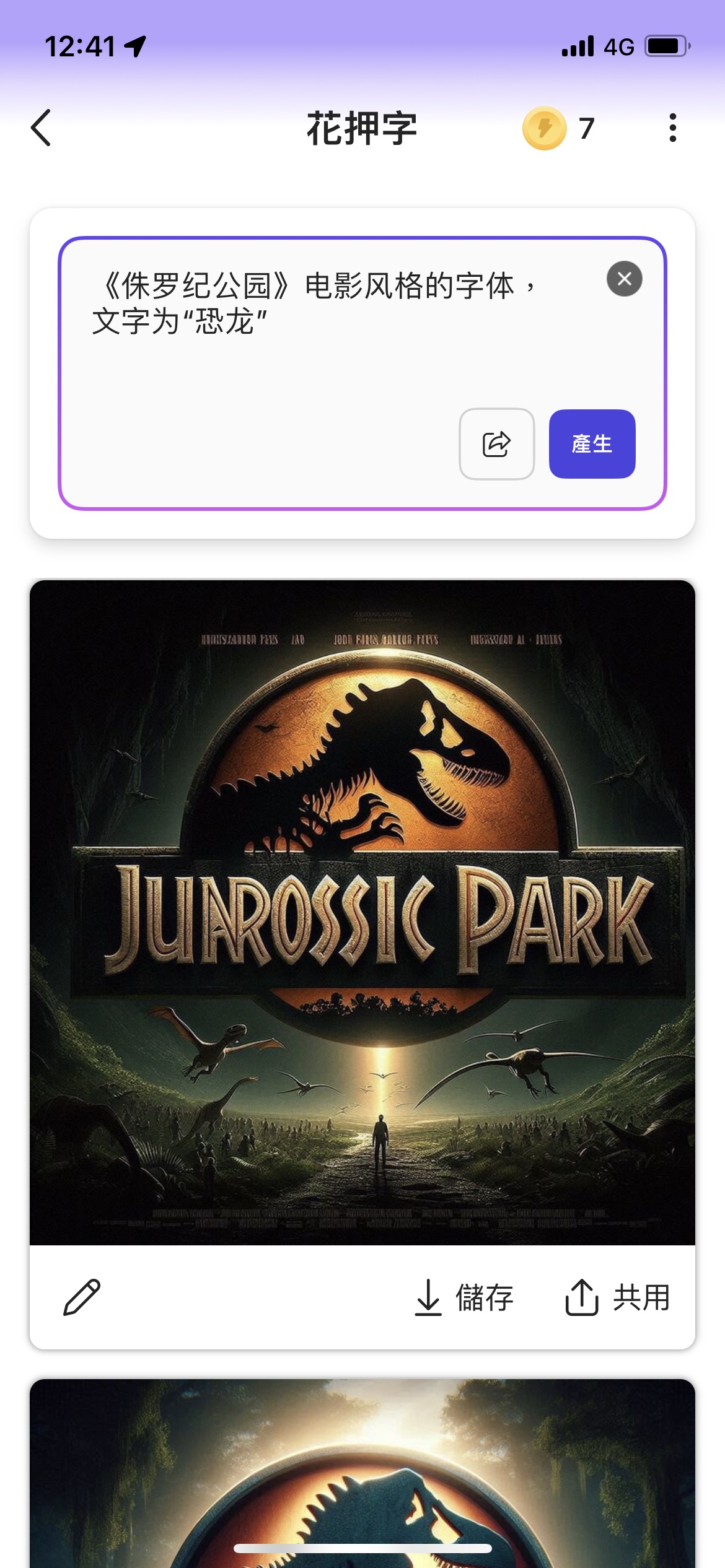
Task: Tap the credit count number 7
Action: pos(586,129)
